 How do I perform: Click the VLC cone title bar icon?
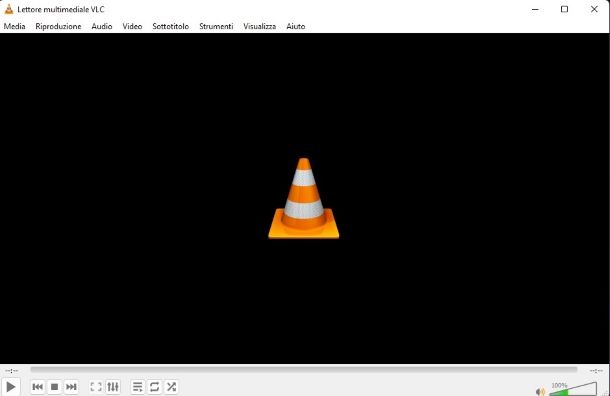point(9,9)
